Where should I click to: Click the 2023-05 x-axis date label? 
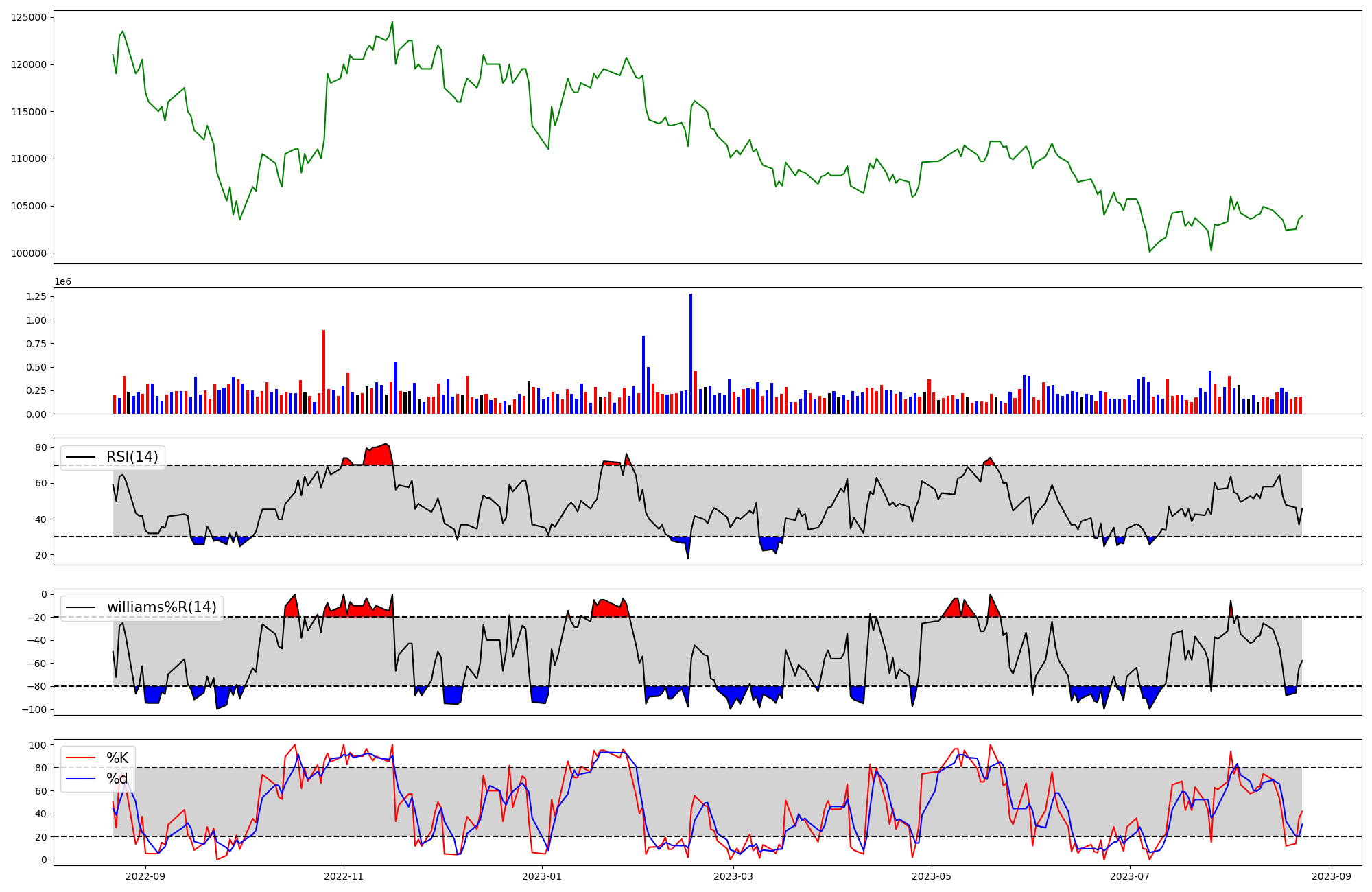pyautogui.click(x=932, y=876)
